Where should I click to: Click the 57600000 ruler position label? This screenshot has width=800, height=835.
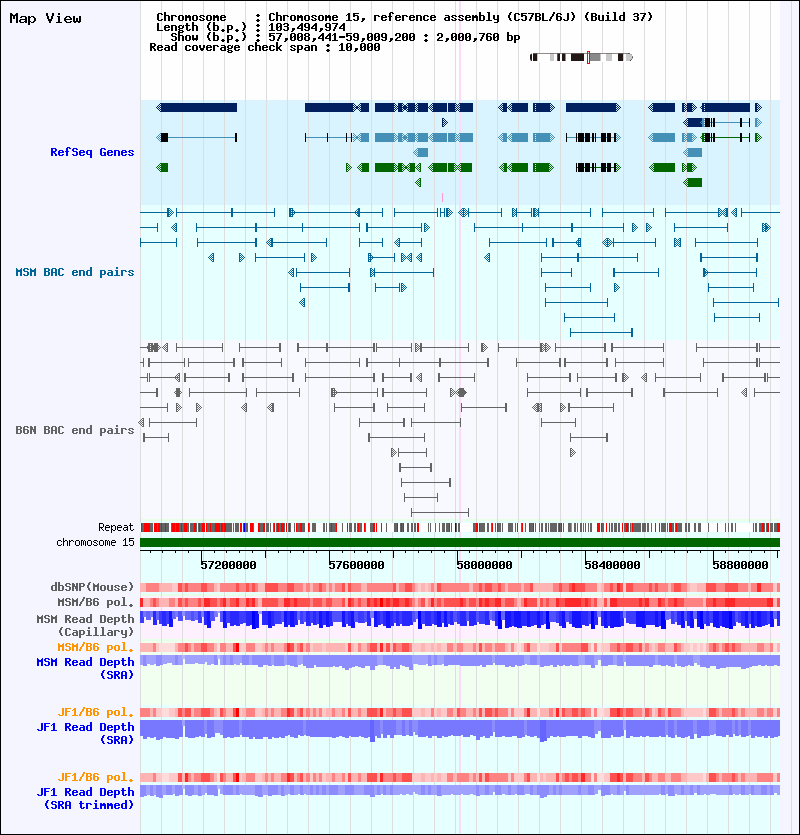356,565
